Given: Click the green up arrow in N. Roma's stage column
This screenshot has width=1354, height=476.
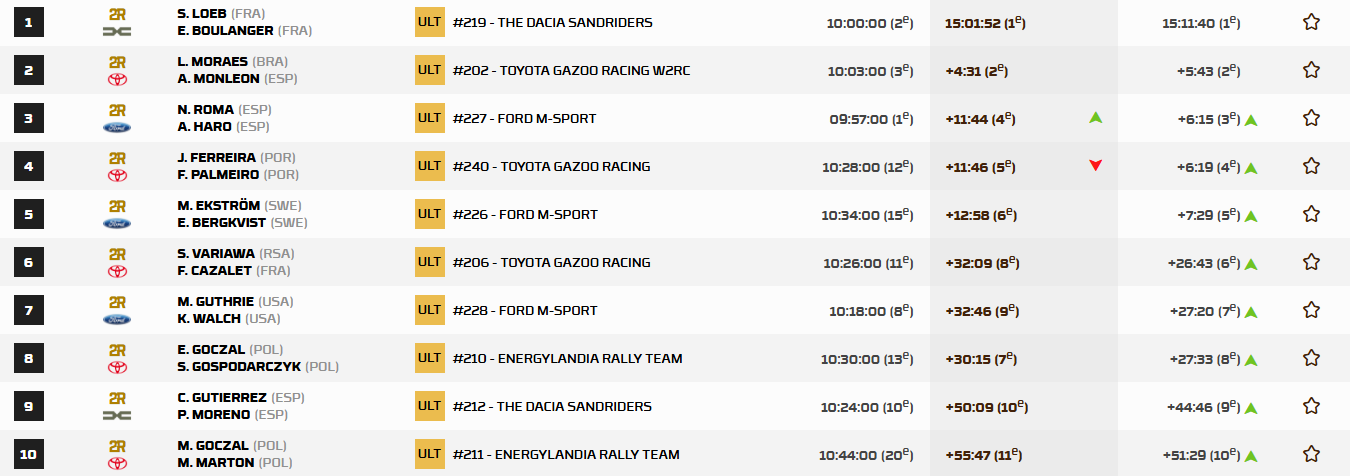Looking at the screenshot, I should [1096, 118].
